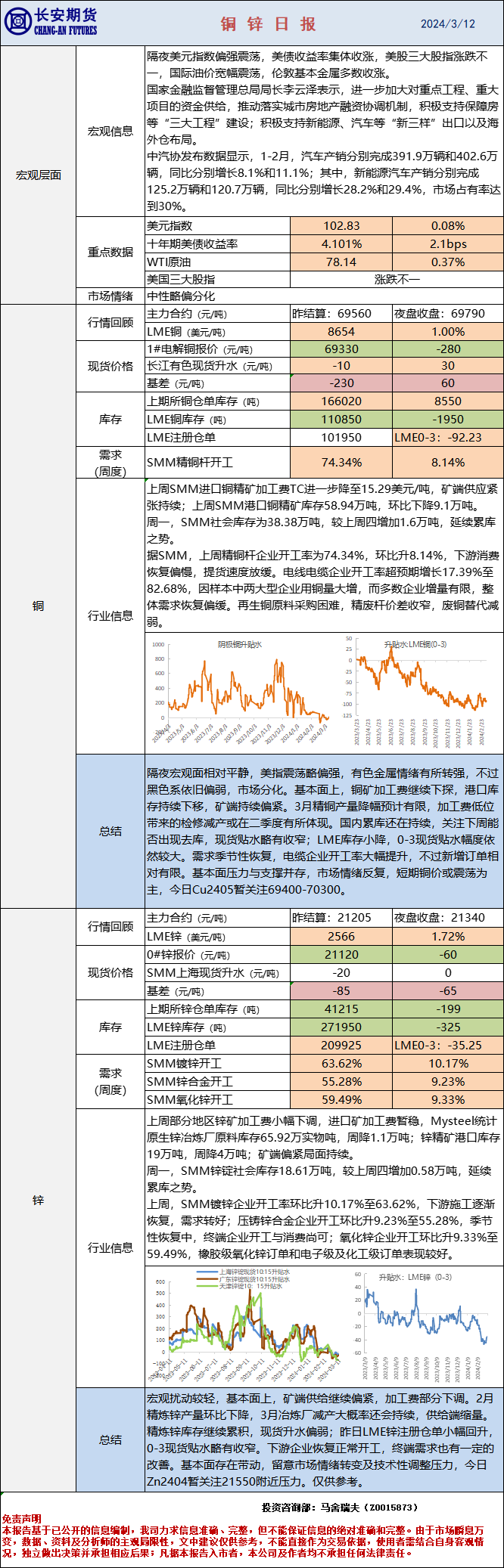Select the 铜 section label
The image size is (504, 1568).
pos(38,606)
